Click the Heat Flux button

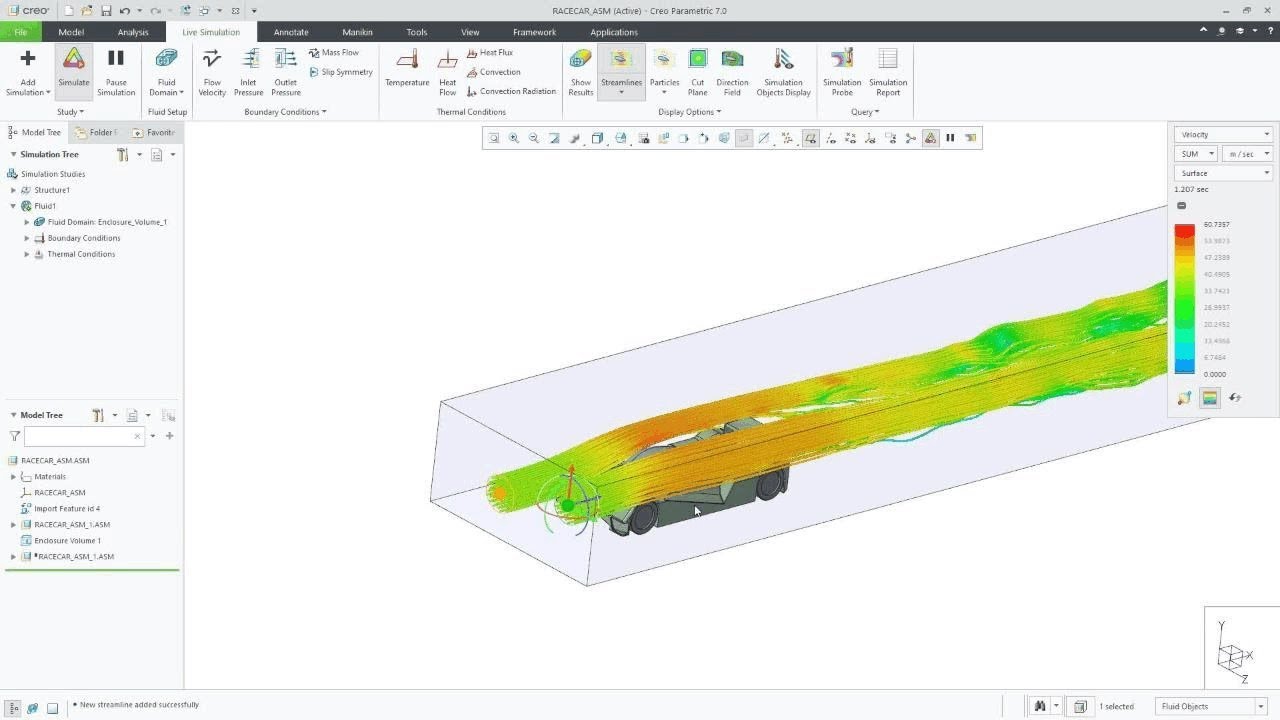[489, 52]
